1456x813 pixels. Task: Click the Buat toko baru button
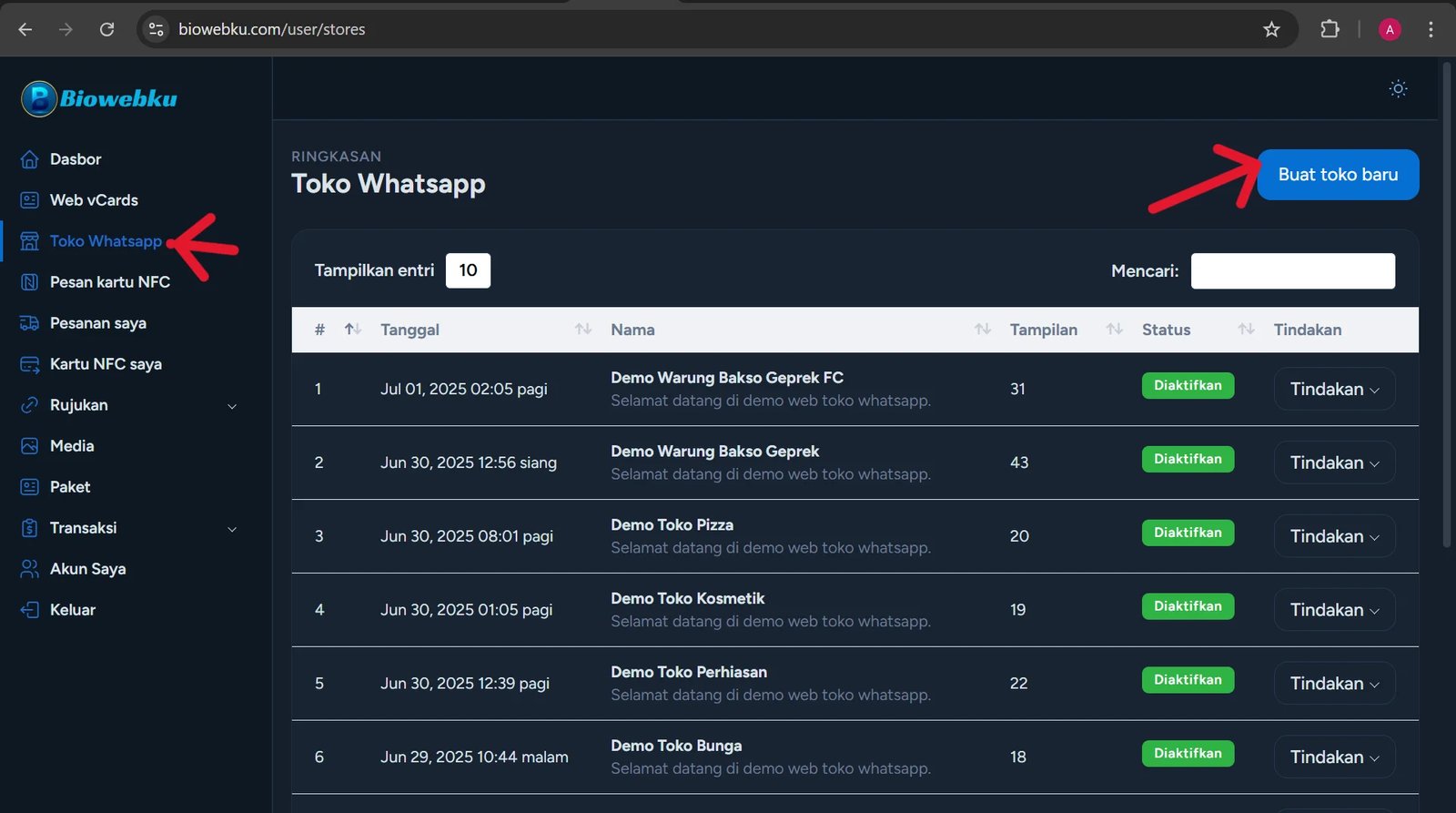tap(1338, 175)
